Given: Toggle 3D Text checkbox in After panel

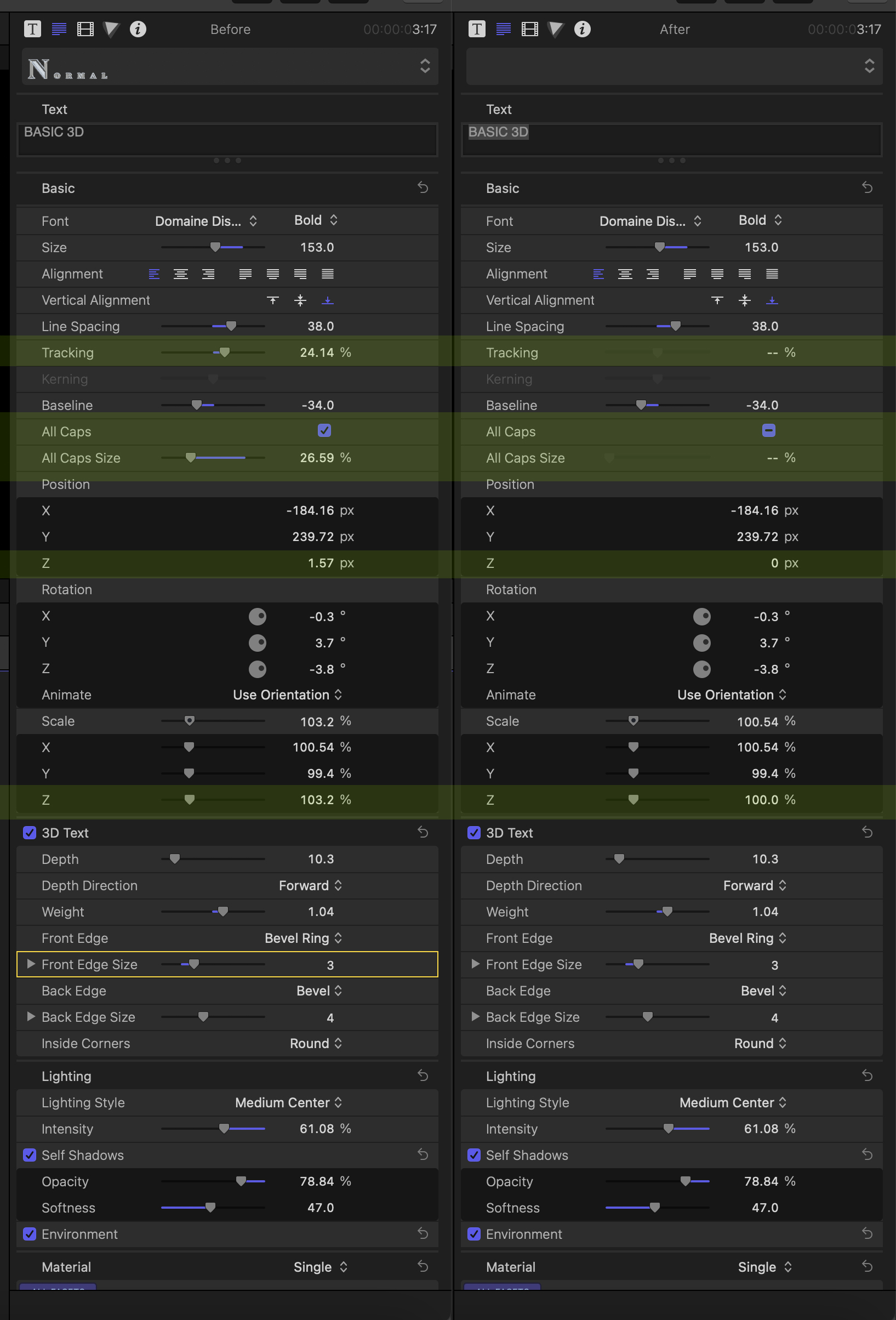Looking at the screenshot, I should point(473,833).
